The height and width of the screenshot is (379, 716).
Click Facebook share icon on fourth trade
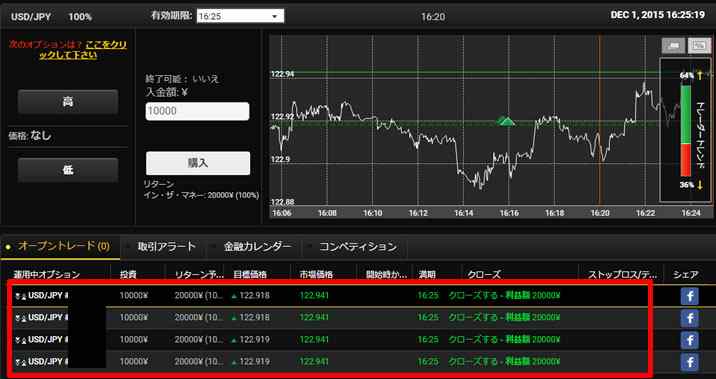(x=690, y=362)
